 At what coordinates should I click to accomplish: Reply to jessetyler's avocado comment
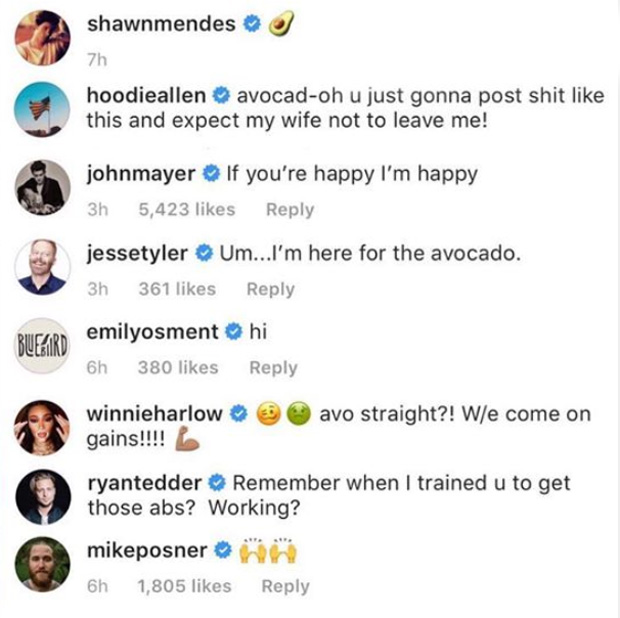270,289
